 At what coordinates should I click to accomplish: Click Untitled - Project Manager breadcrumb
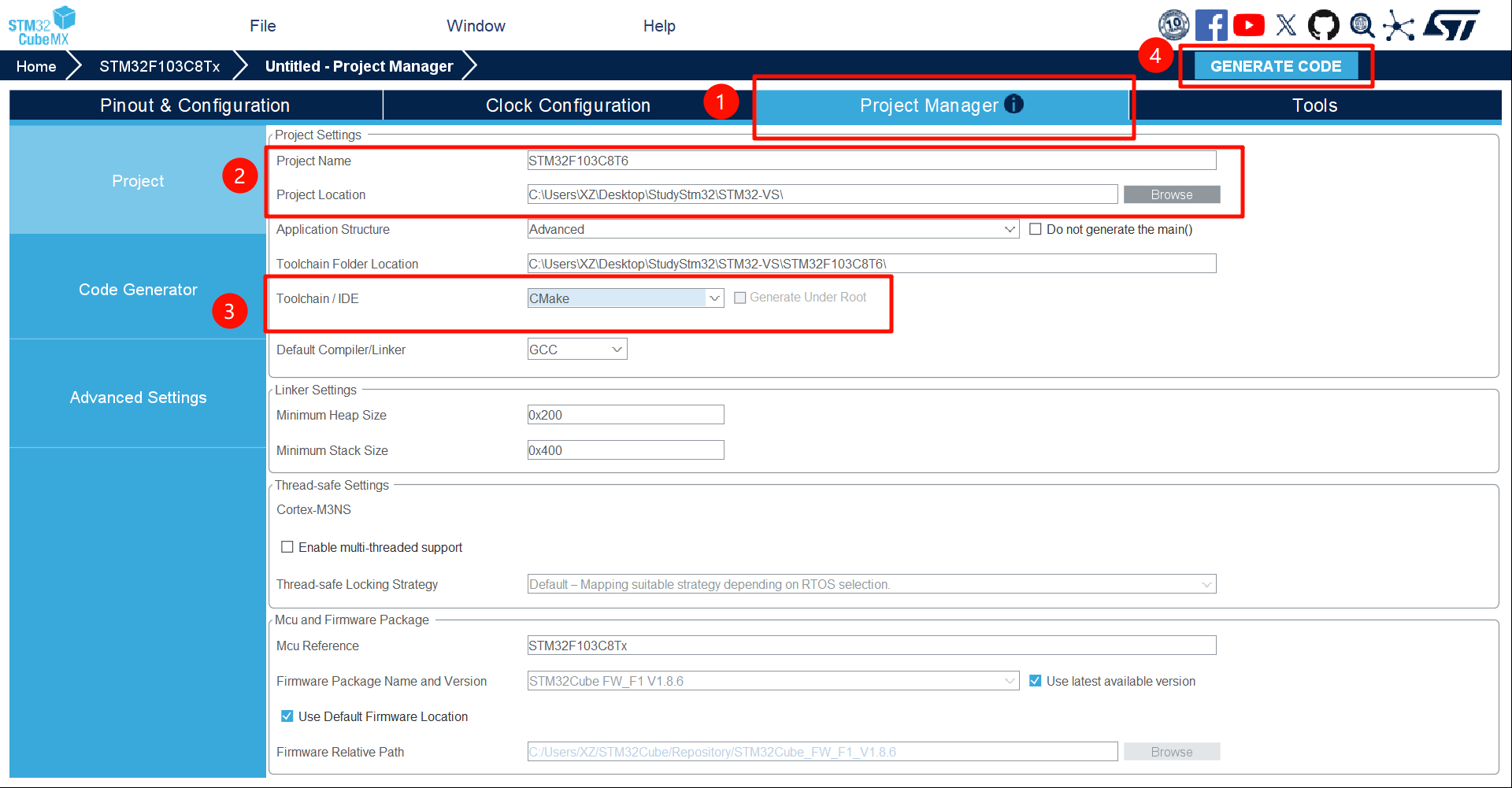(359, 66)
